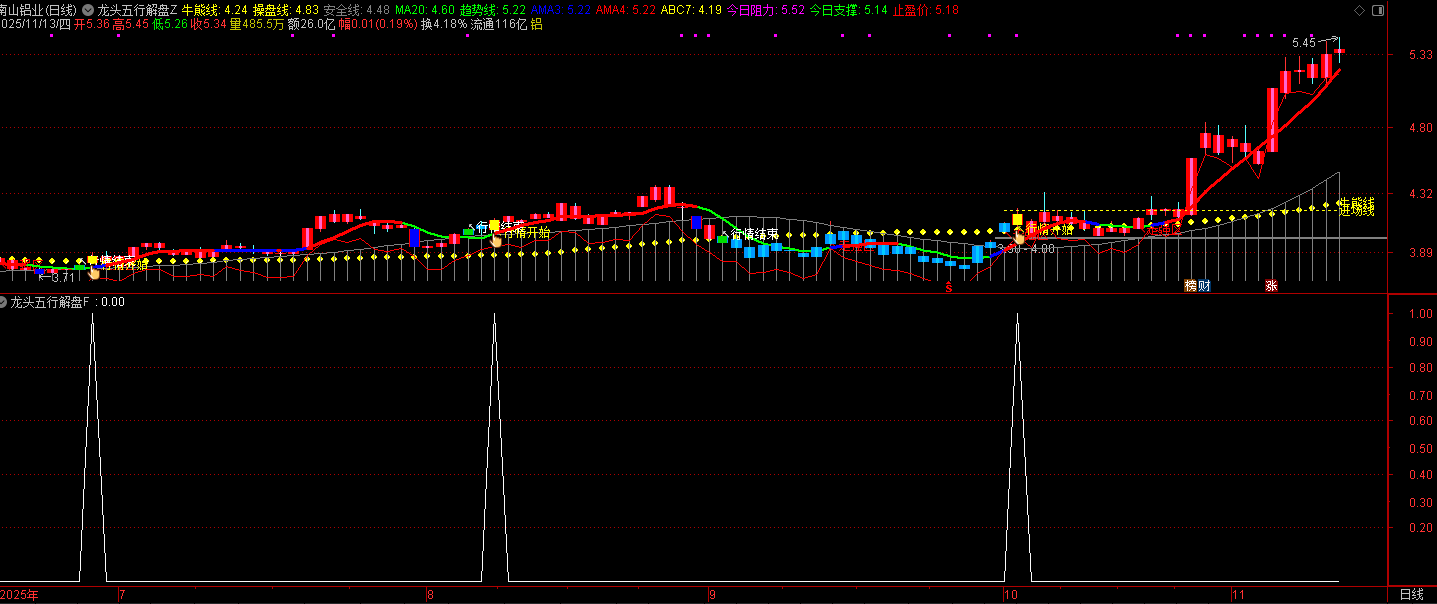Screen dimensions: 1437x604
Task: Click the indicator spike in early October
Action: 1017,445
